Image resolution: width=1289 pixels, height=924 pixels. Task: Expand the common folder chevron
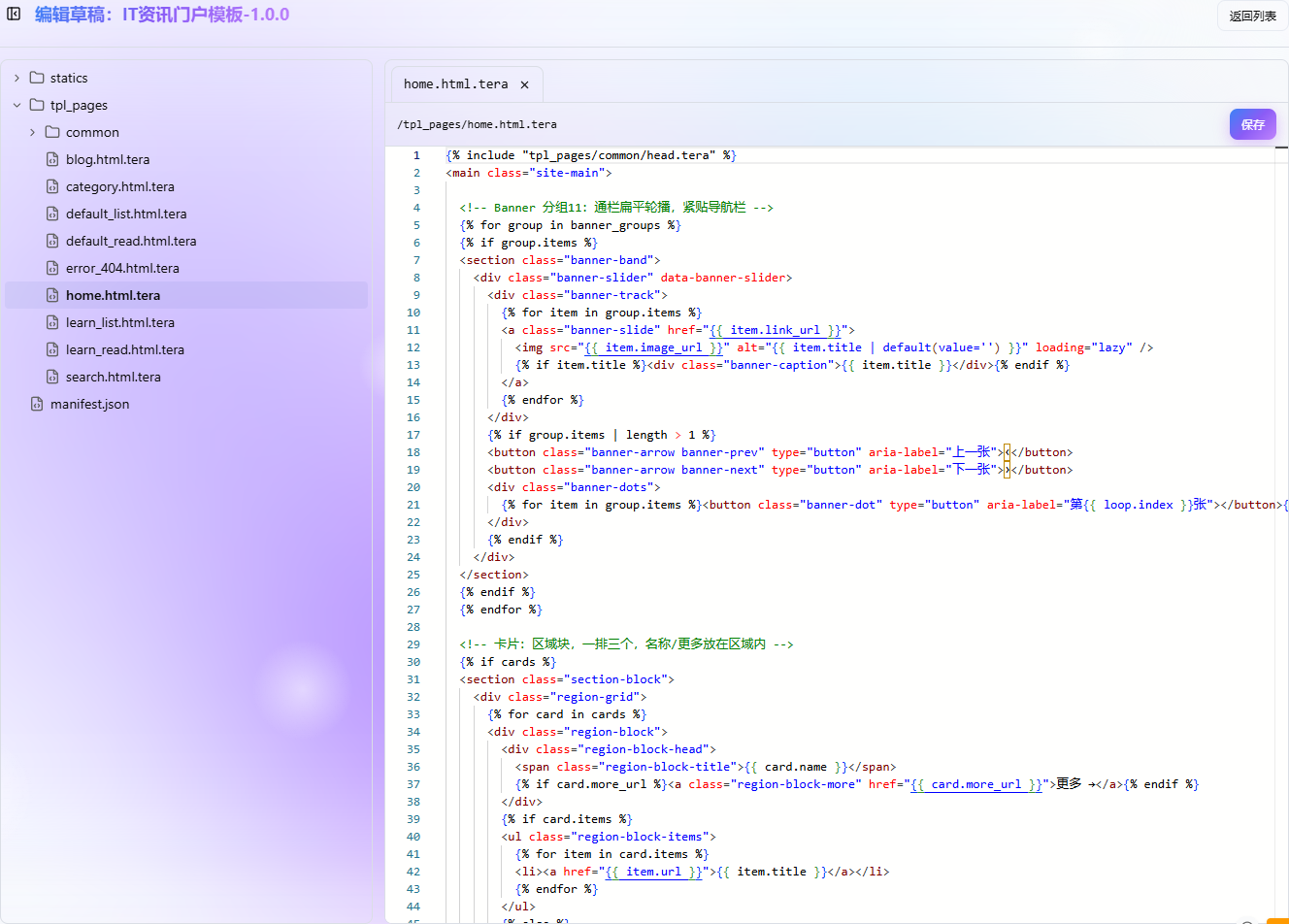(32, 132)
